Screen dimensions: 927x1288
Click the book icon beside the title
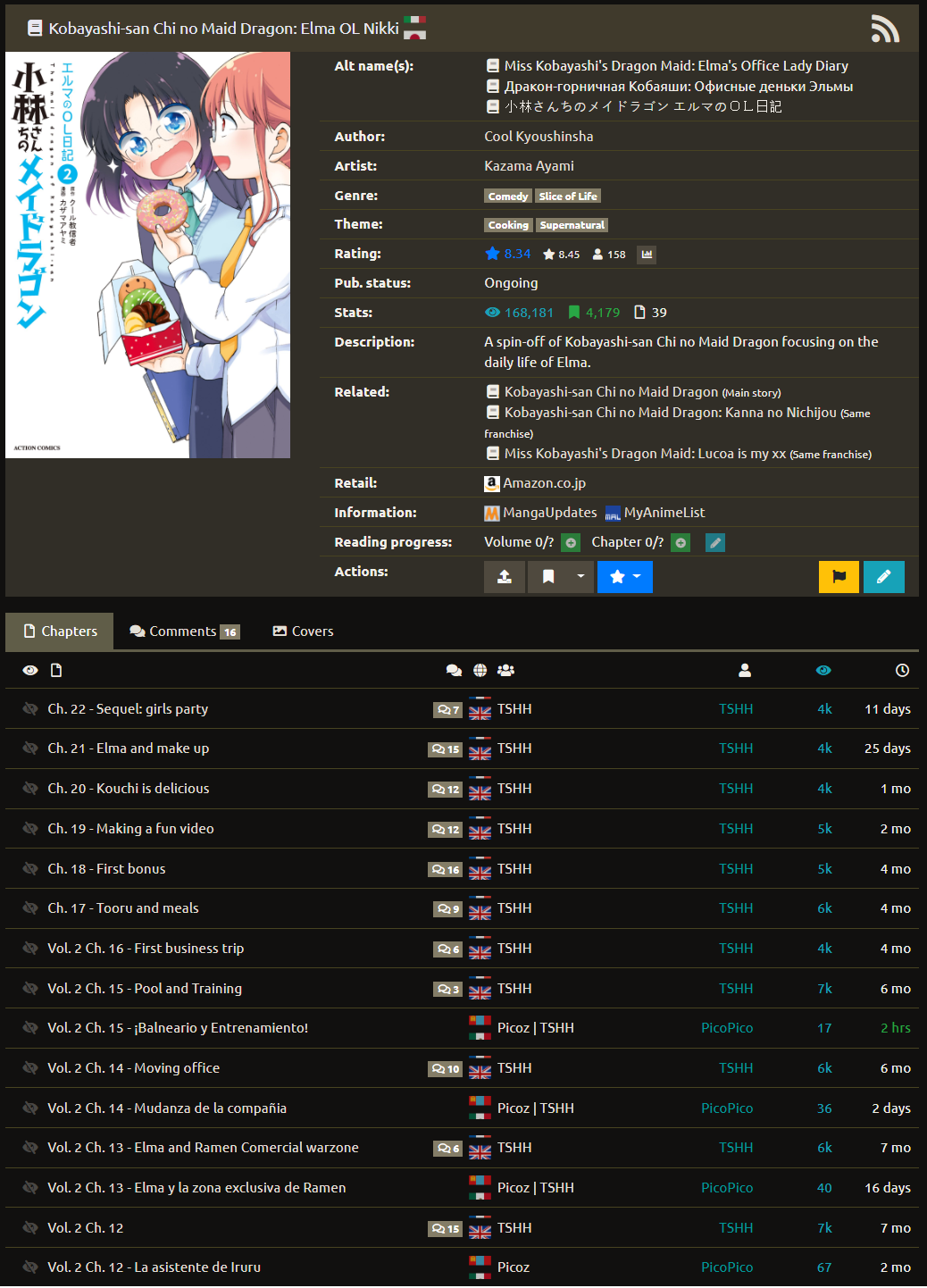pos(35,29)
